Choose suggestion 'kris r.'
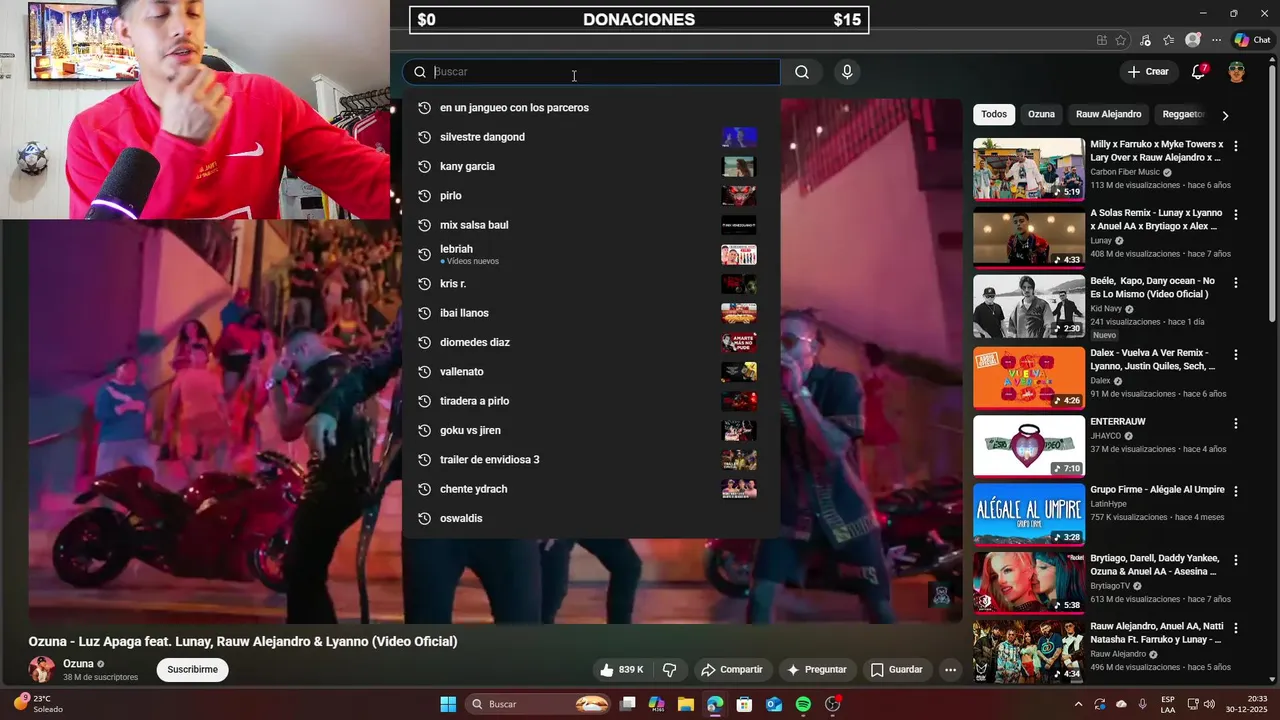Screen dimensions: 1280x720 pyautogui.click(x=591, y=284)
